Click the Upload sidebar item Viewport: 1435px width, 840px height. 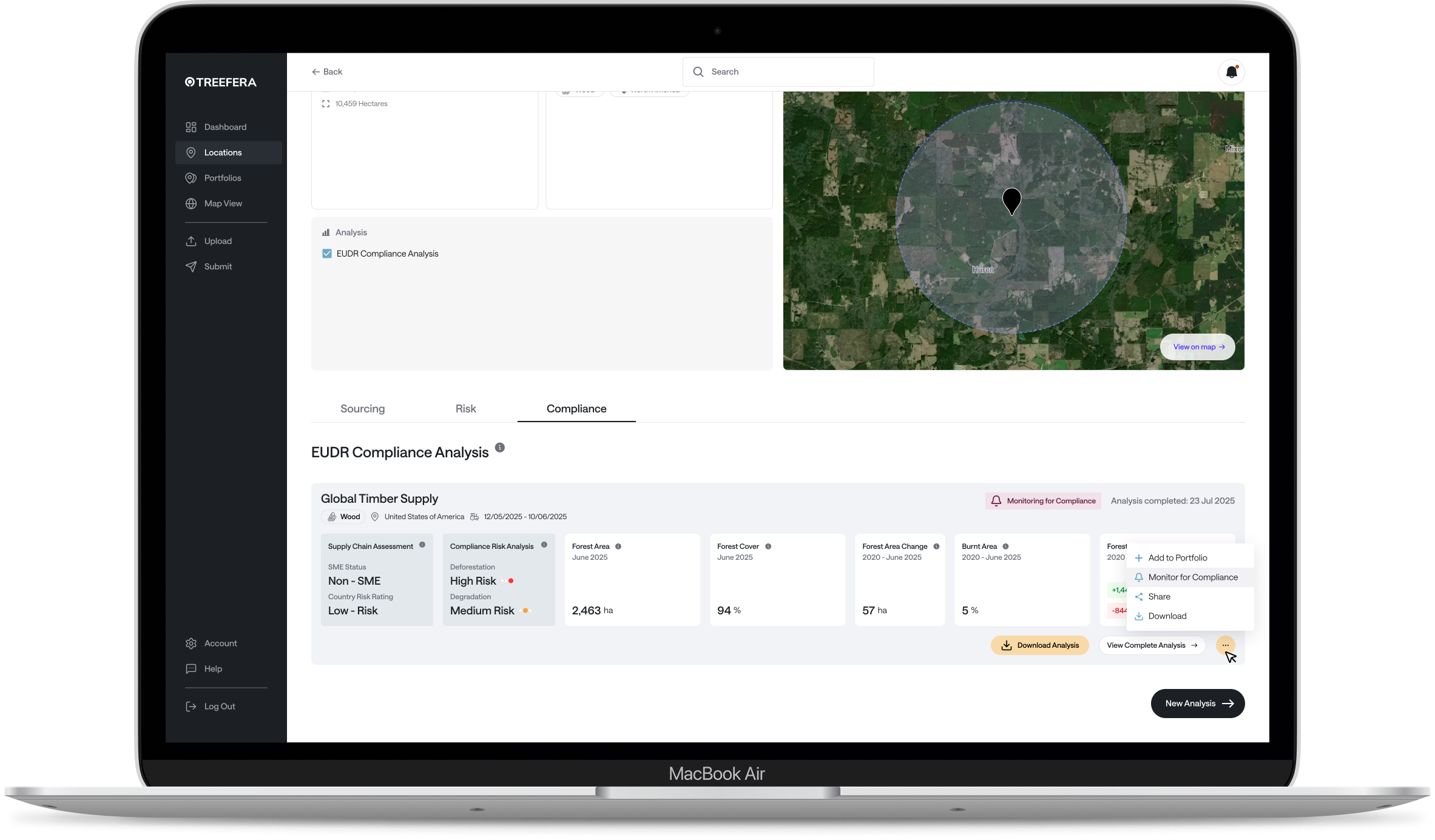(217, 241)
